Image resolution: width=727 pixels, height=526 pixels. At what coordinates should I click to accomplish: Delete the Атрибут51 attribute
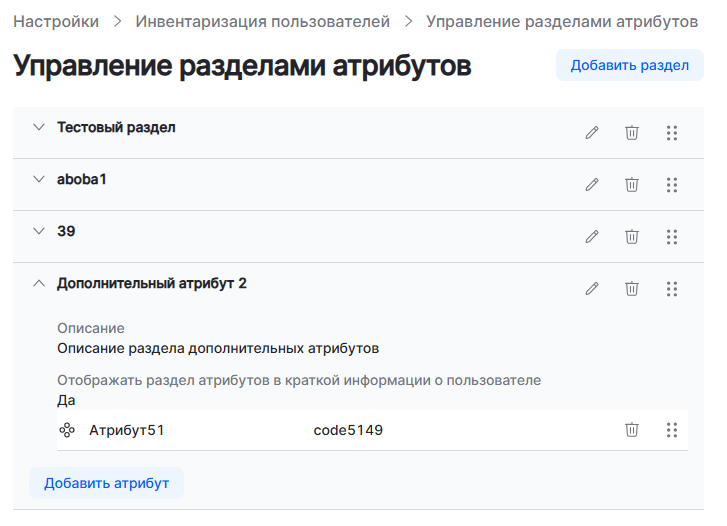pos(632,430)
